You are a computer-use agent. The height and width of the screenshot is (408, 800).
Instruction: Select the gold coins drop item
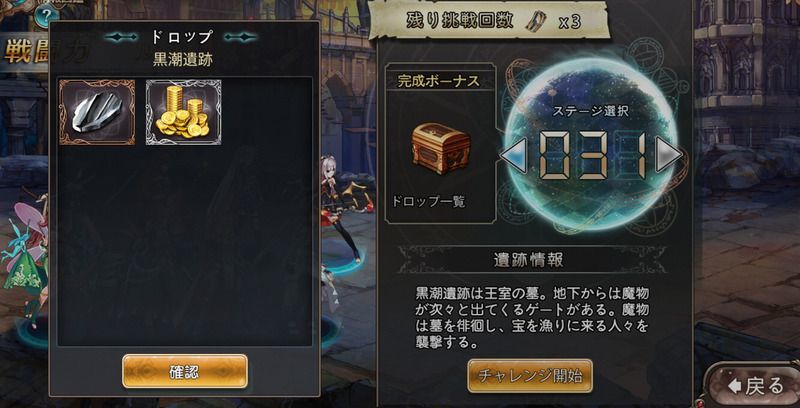coord(184,112)
